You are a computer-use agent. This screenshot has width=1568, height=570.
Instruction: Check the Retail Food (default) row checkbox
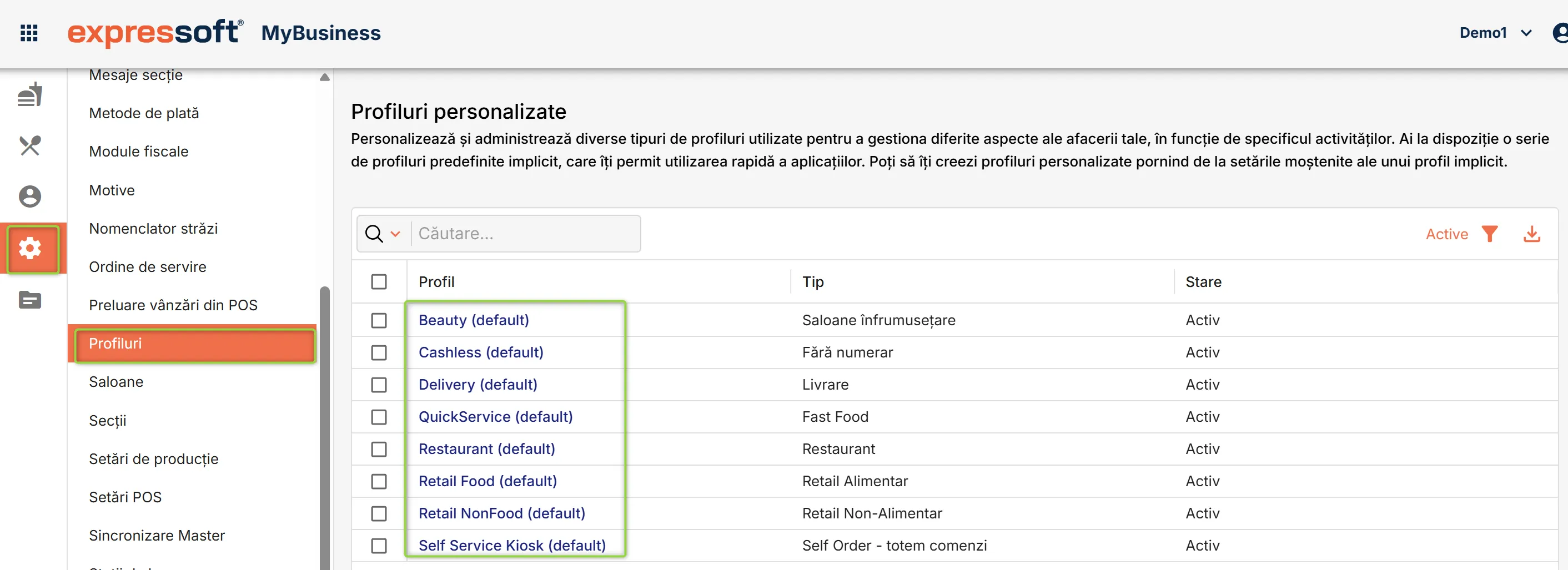click(x=379, y=482)
